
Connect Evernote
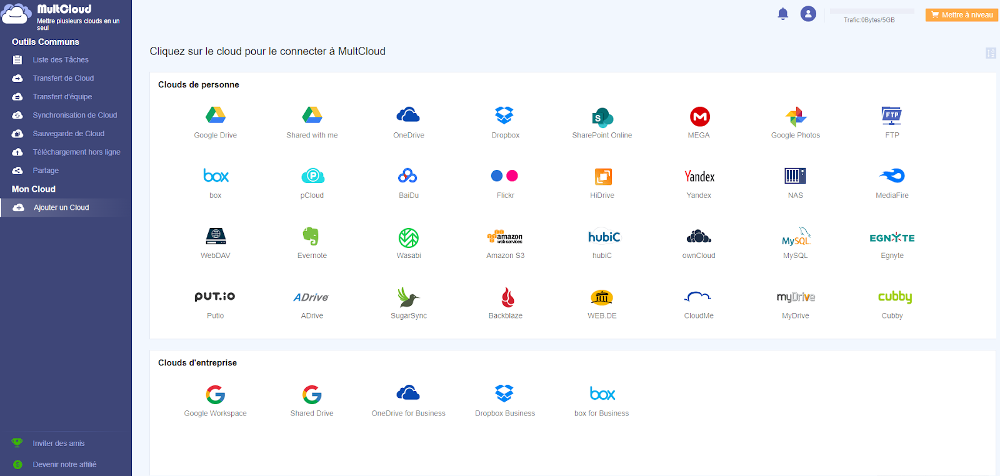coord(312,243)
